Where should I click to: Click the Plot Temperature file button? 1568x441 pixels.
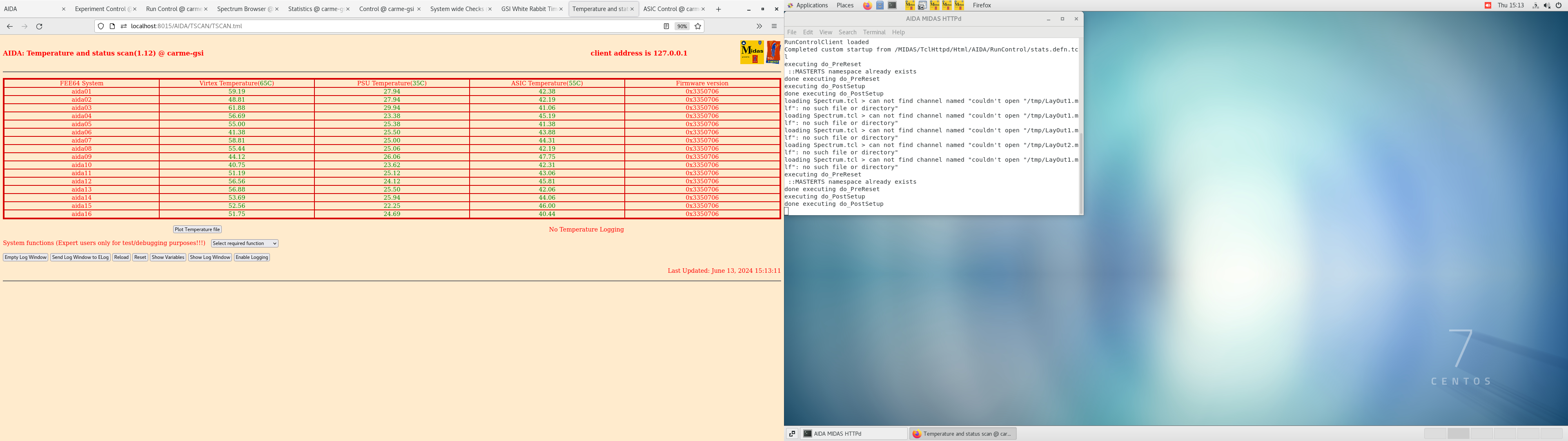coord(197,229)
